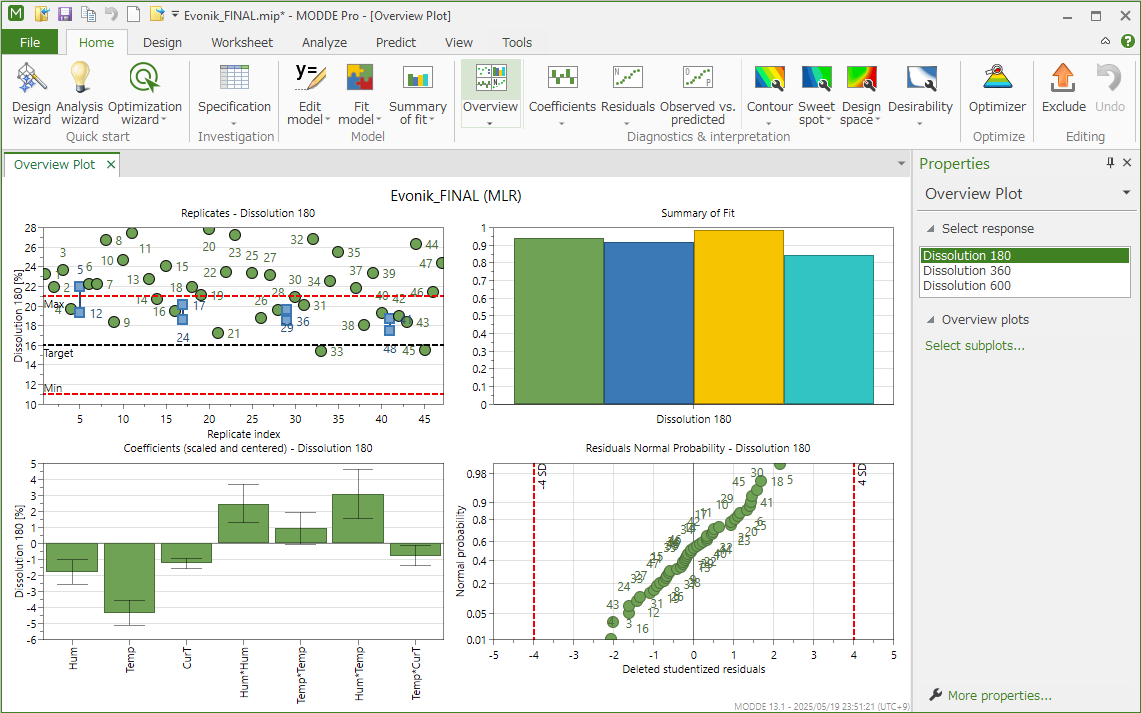Click the Sweet spot plot icon

pos(816,78)
